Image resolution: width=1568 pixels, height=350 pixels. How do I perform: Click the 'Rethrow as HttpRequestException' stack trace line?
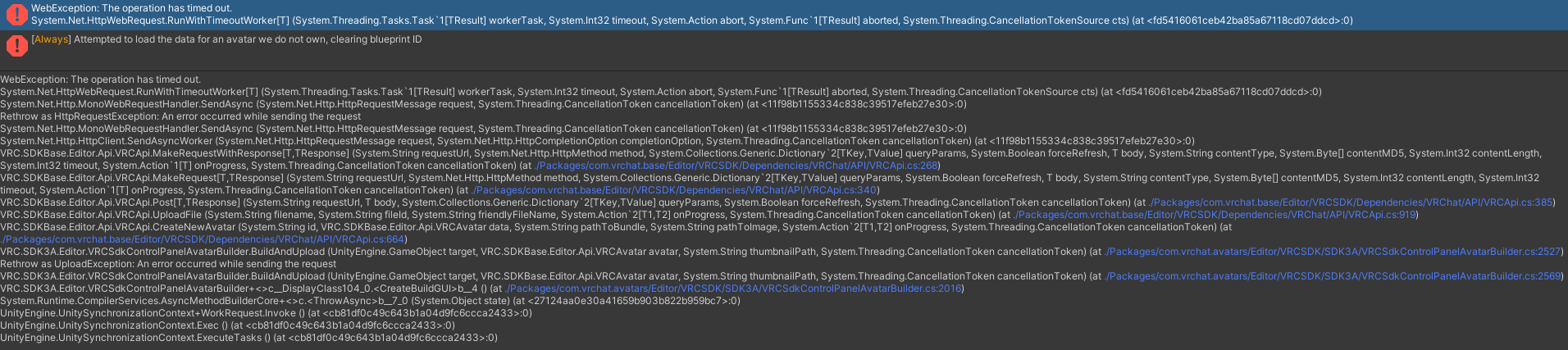[x=180, y=116]
